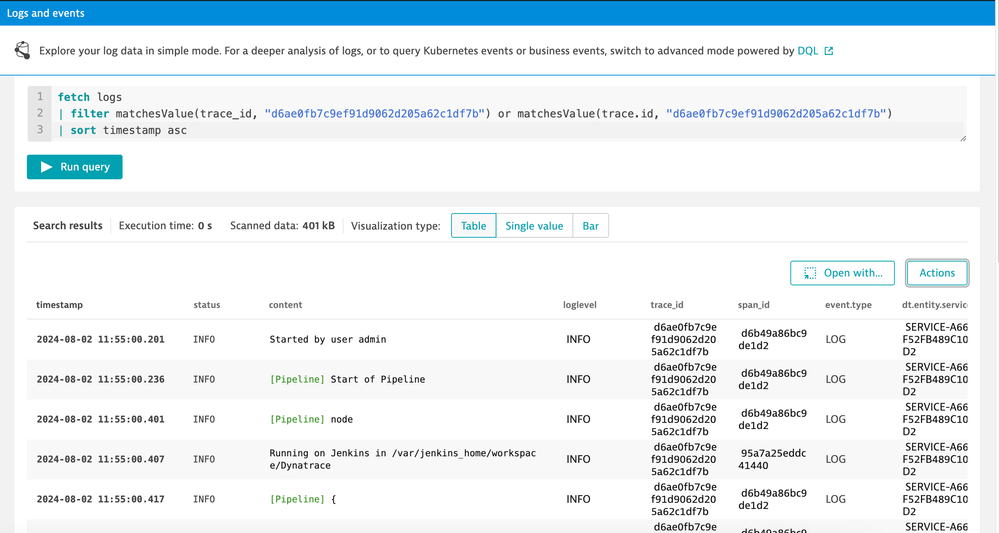Screen dimensions: 999x533
Task: Click the trace_id column header
Action: point(670,305)
